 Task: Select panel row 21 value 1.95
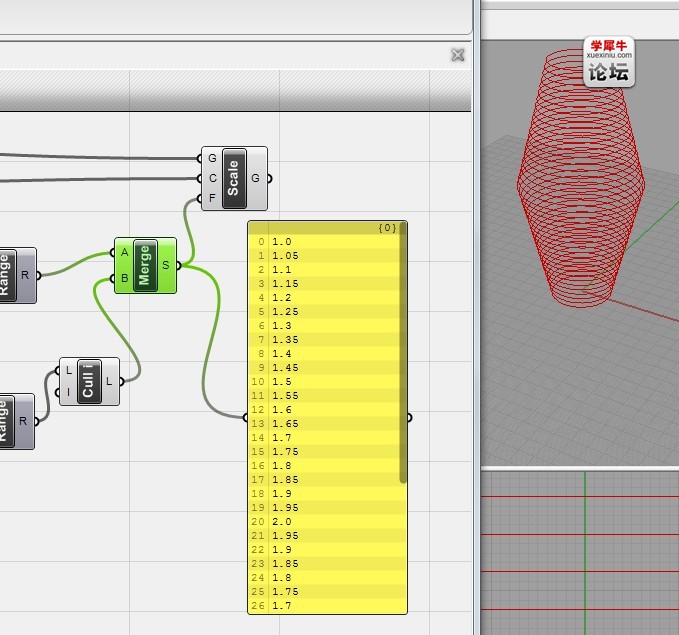click(x=327, y=536)
